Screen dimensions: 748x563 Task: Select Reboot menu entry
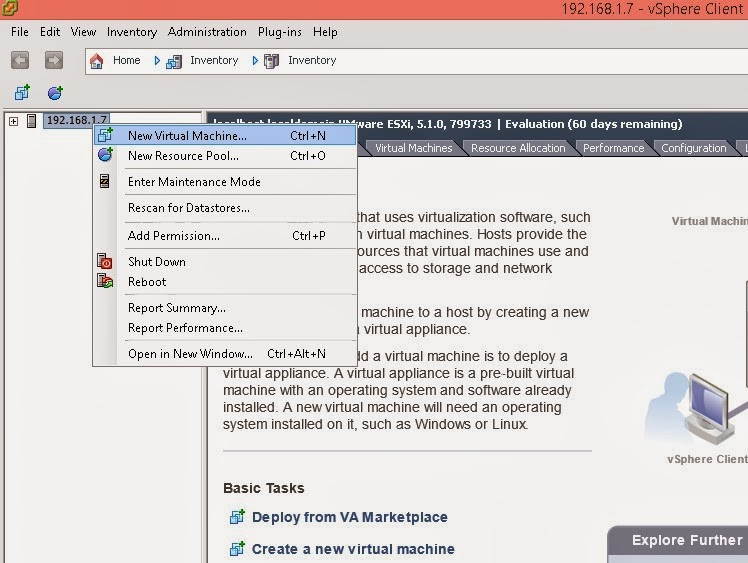pos(225,282)
